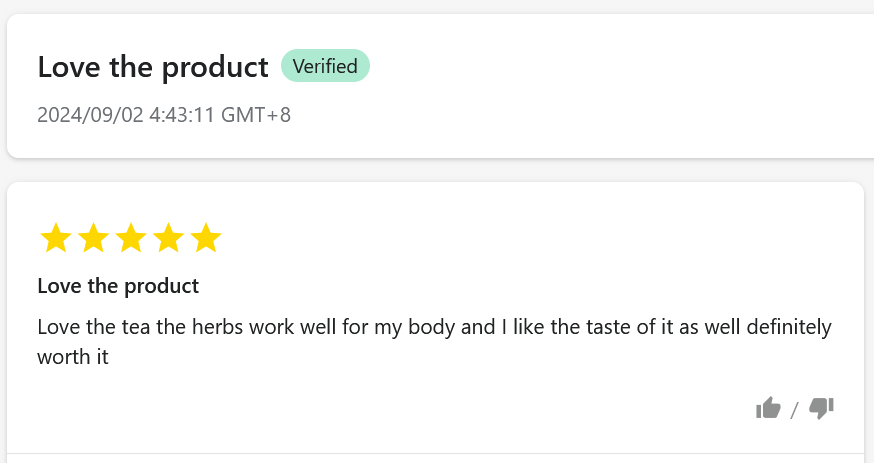Select the second rating star
Image resolution: width=874 pixels, height=463 pixels.
(x=93, y=239)
